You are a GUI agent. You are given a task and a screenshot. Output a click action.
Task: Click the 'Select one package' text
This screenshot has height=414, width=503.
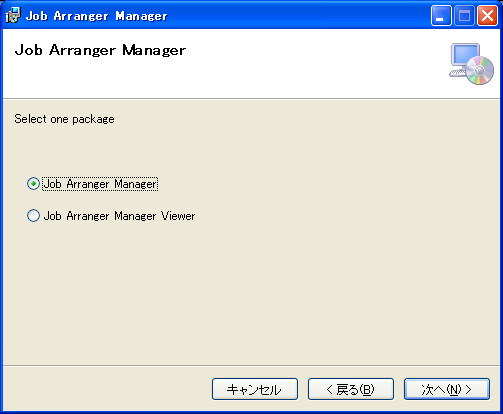pyautogui.click(x=64, y=119)
